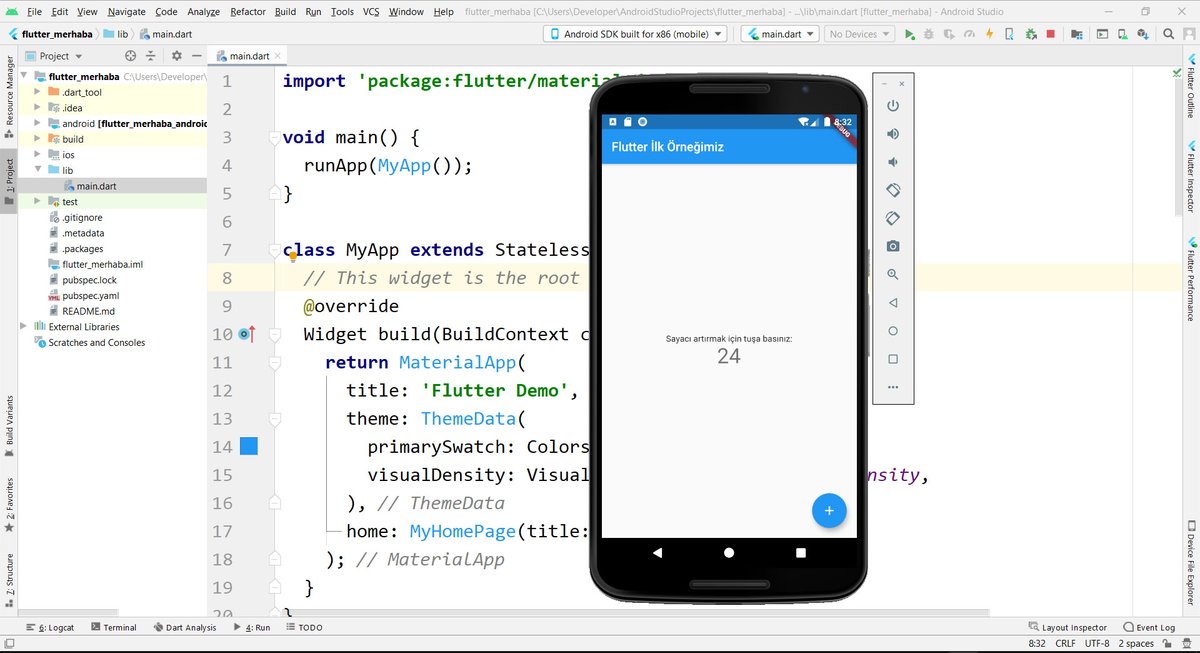Click emulator sidebar overview square
Screen dimensions: 1200x653
click(x=893, y=359)
